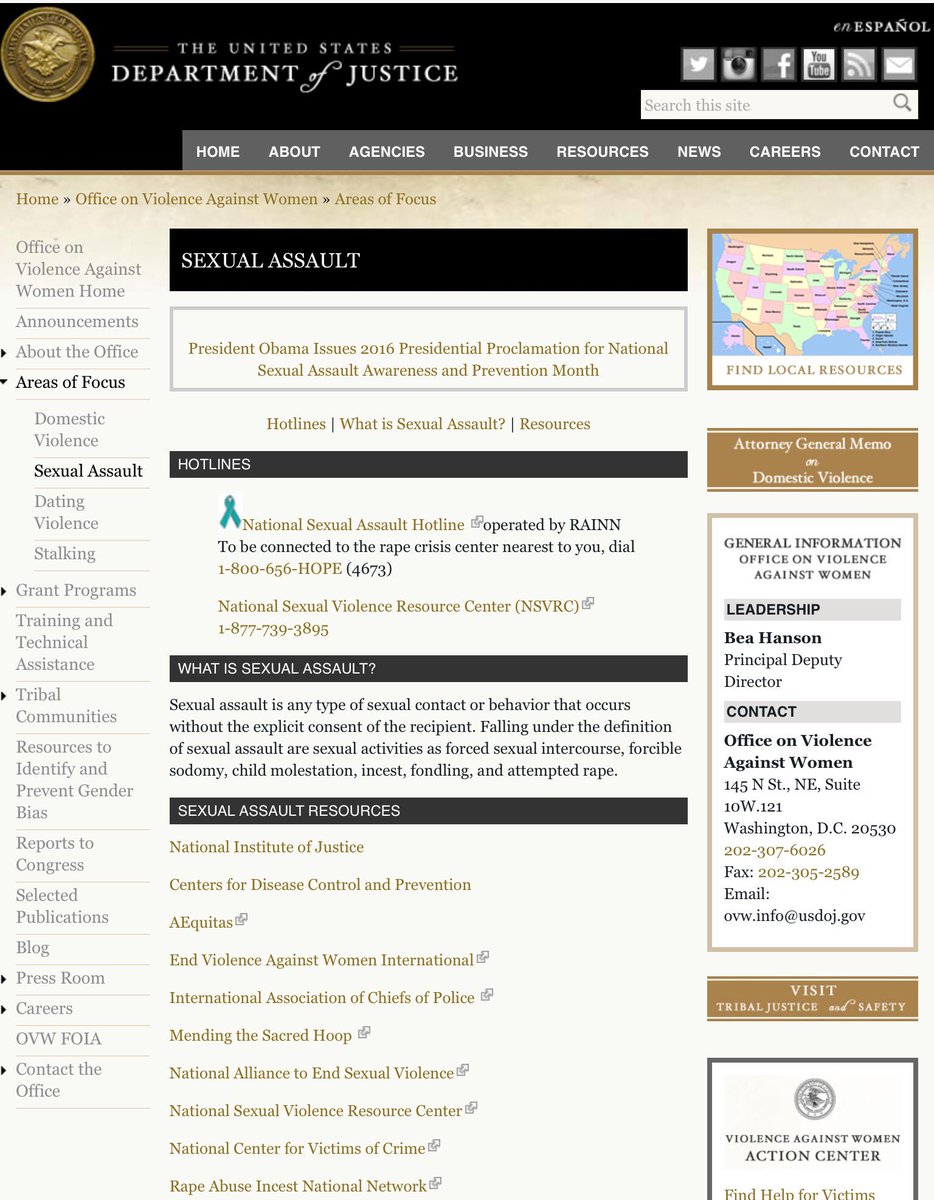This screenshot has height=1200, width=934.
Task: Click the Home breadcrumb link
Action: click(37, 199)
